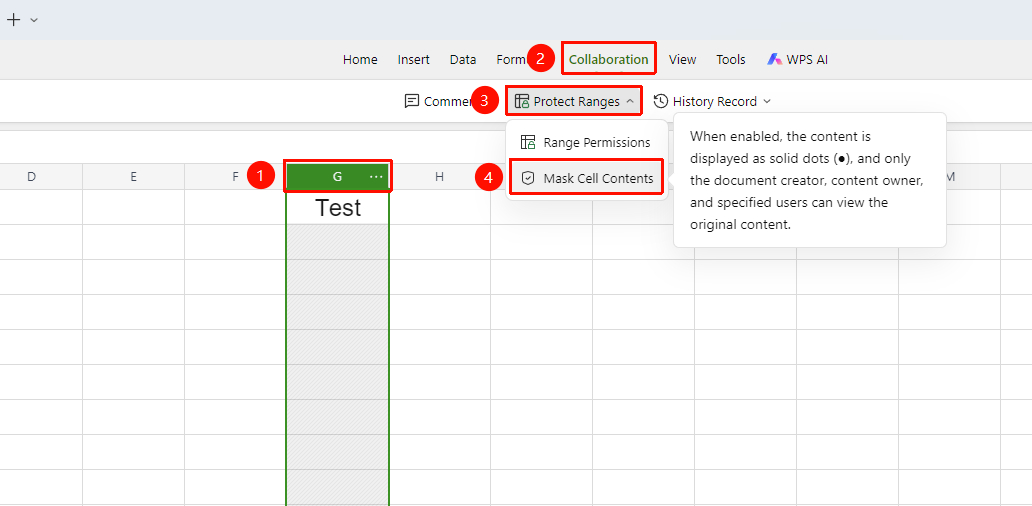The width and height of the screenshot is (1032, 506).
Task: Choose Range Permissions from the menu
Action: point(586,142)
